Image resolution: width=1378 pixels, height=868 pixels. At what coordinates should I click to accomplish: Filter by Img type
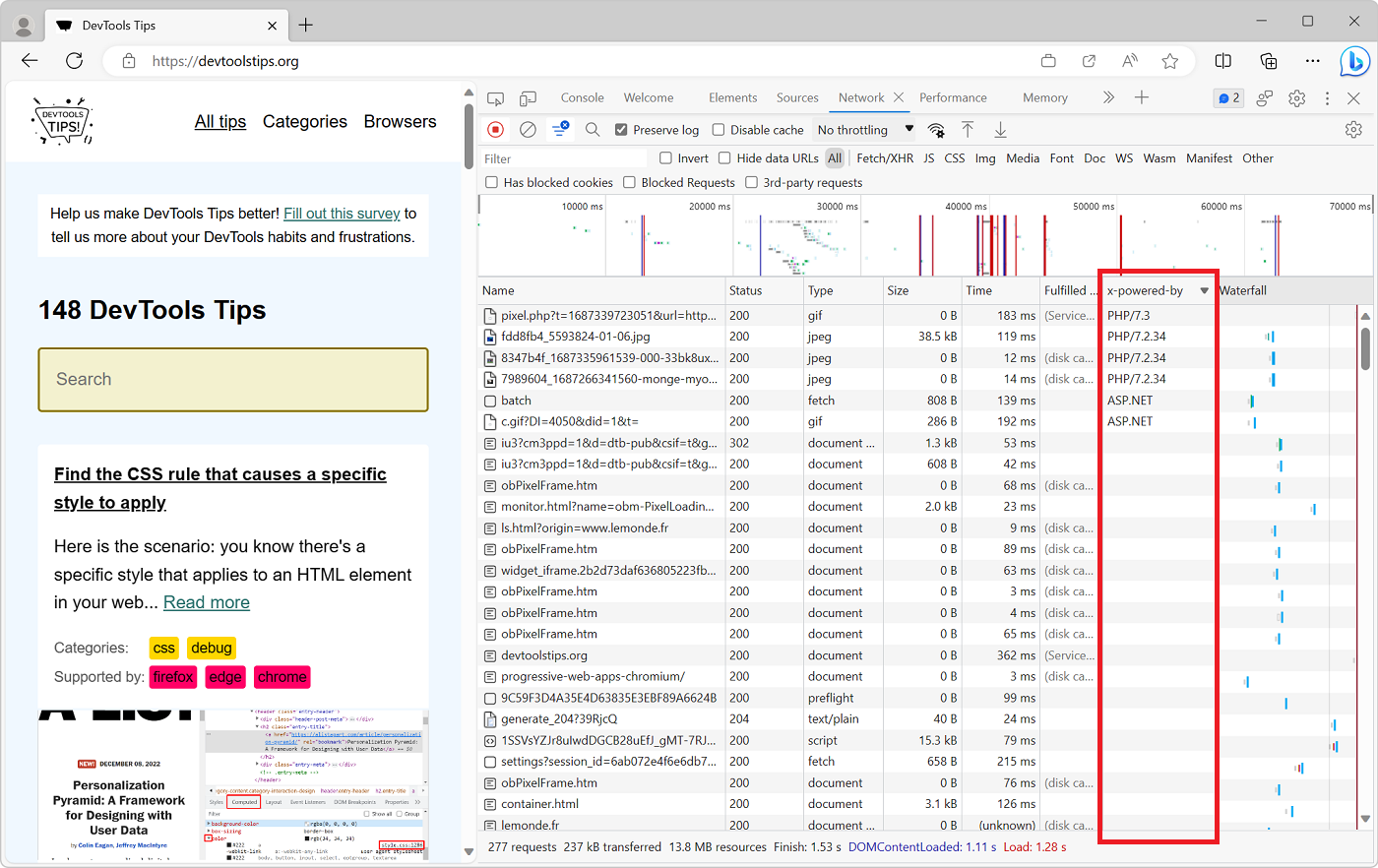coord(985,158)
